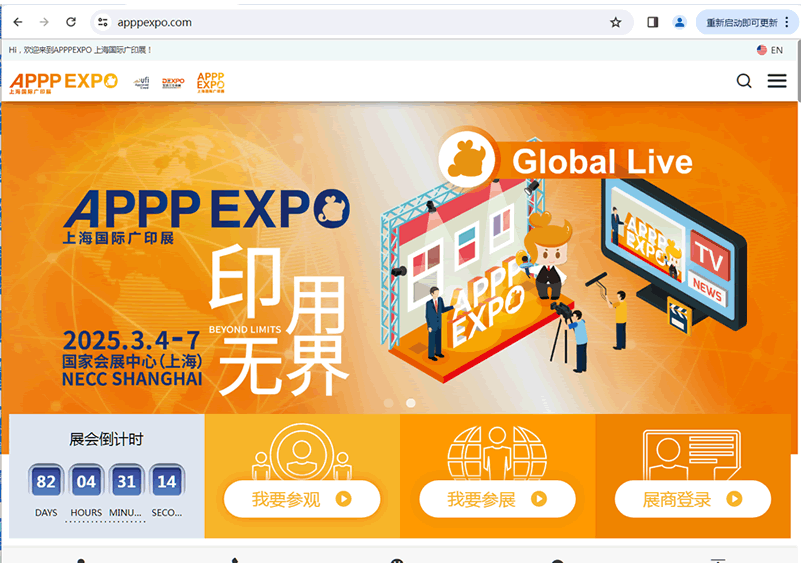801x563 pixels.
Task: Click the globe icon above 我要参展
Action: click(497, 453)
